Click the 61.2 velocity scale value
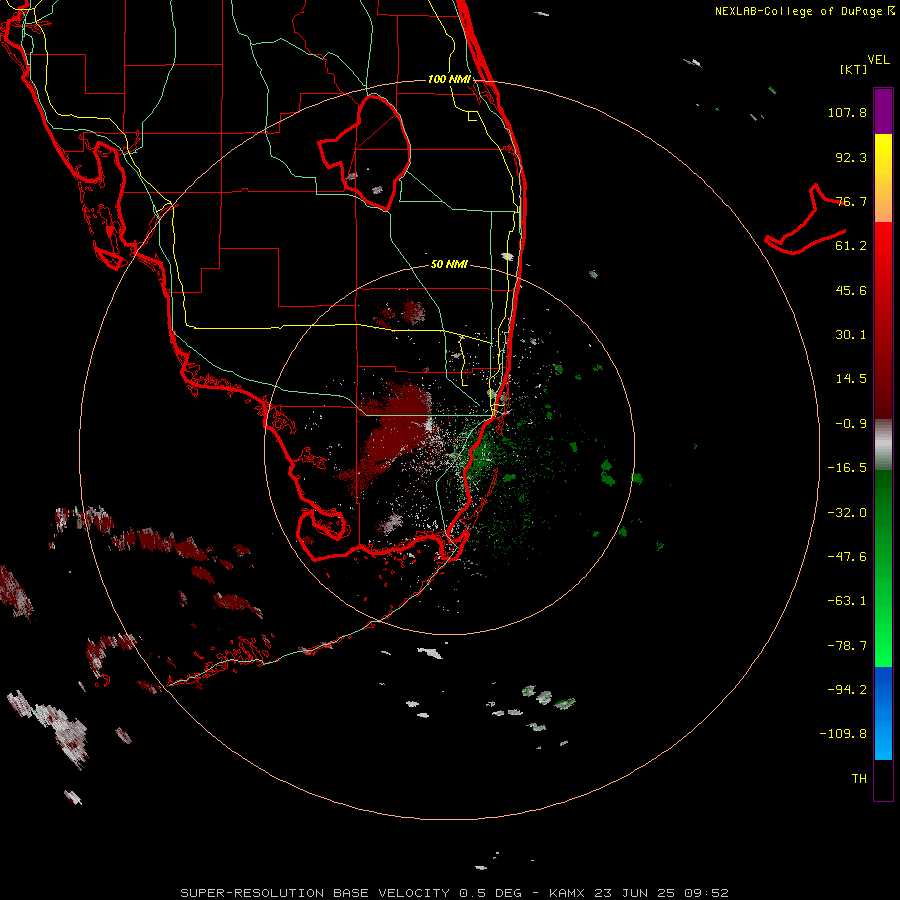Viewport: 900px width, 900px height. click(851, 246)
